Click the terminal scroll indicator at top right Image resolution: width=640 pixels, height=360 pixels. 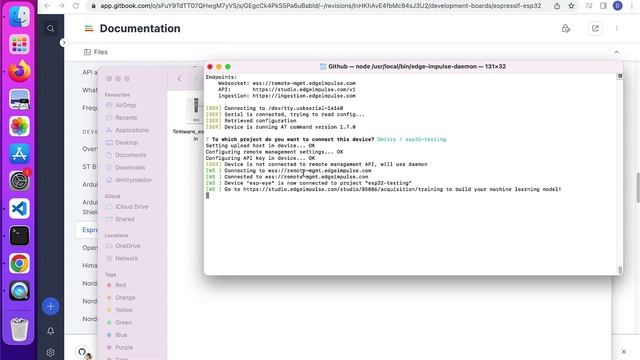(x=620, y=76)
